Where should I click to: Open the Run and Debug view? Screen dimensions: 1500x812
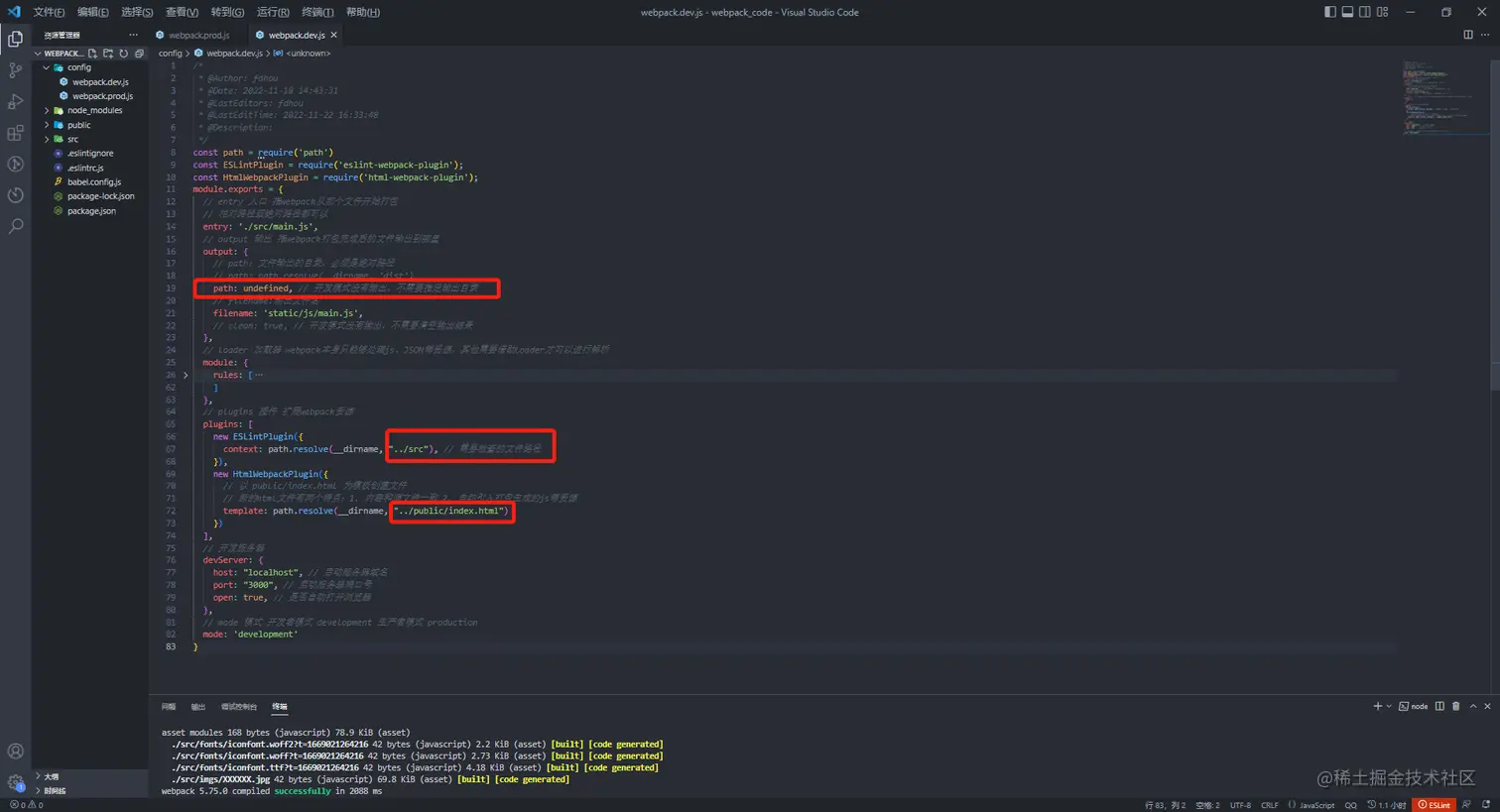click(x=16, y=101)
